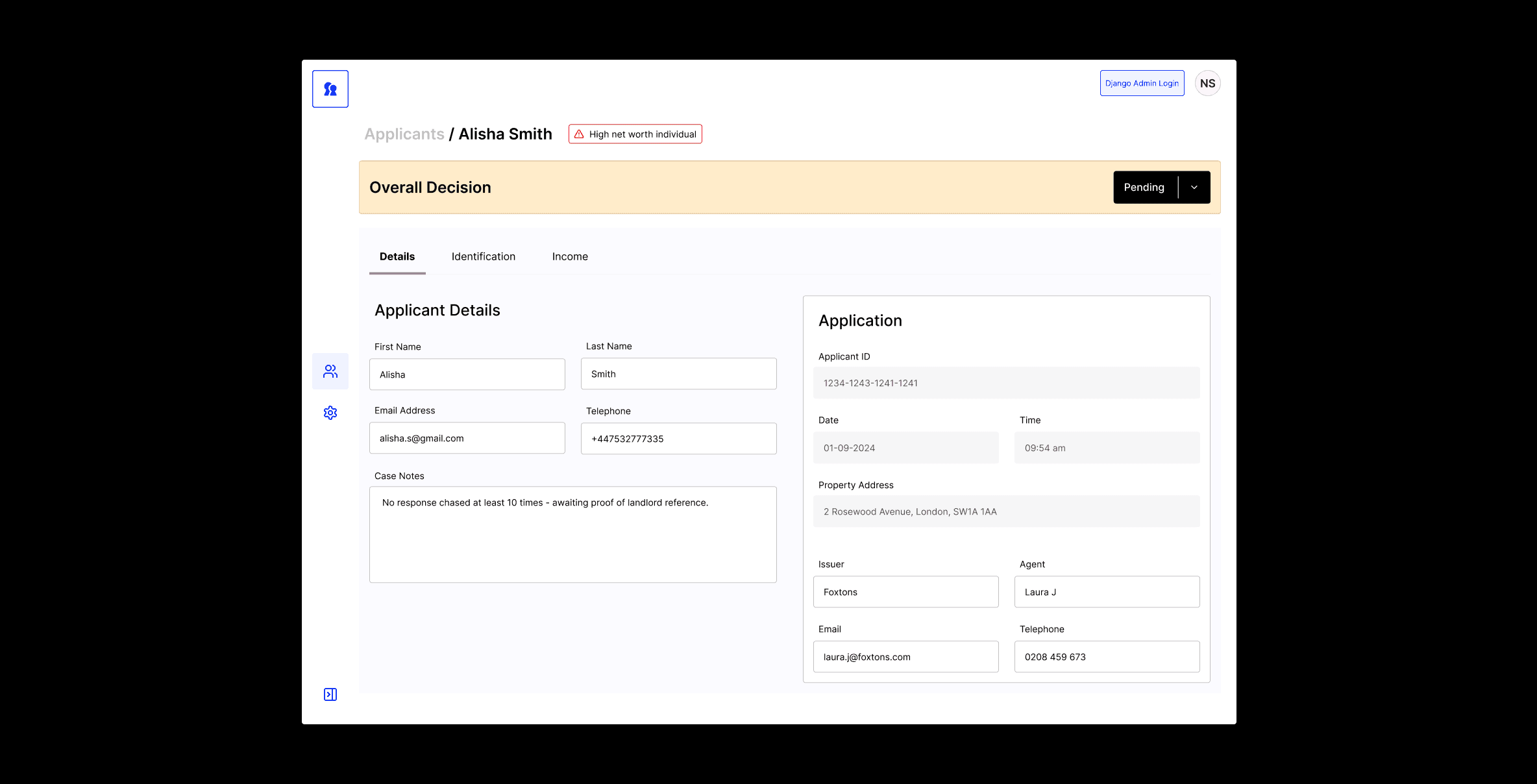This screenshot has height=784, width=1537.
Task: Open the Pending decision dropdown chevron
Action: coord(1194,188)
